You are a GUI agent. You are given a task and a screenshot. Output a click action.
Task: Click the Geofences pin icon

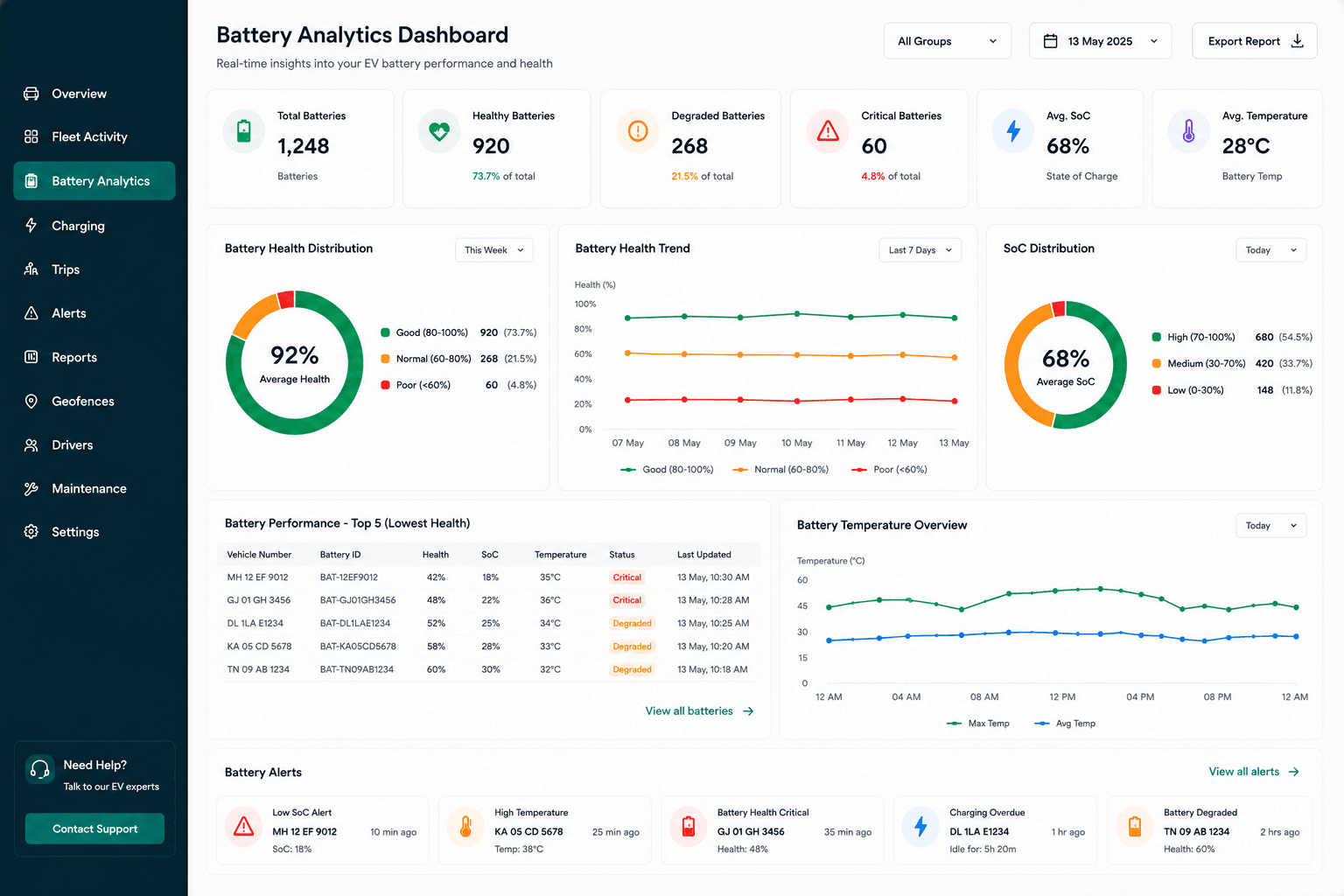[x=31, y=401]
